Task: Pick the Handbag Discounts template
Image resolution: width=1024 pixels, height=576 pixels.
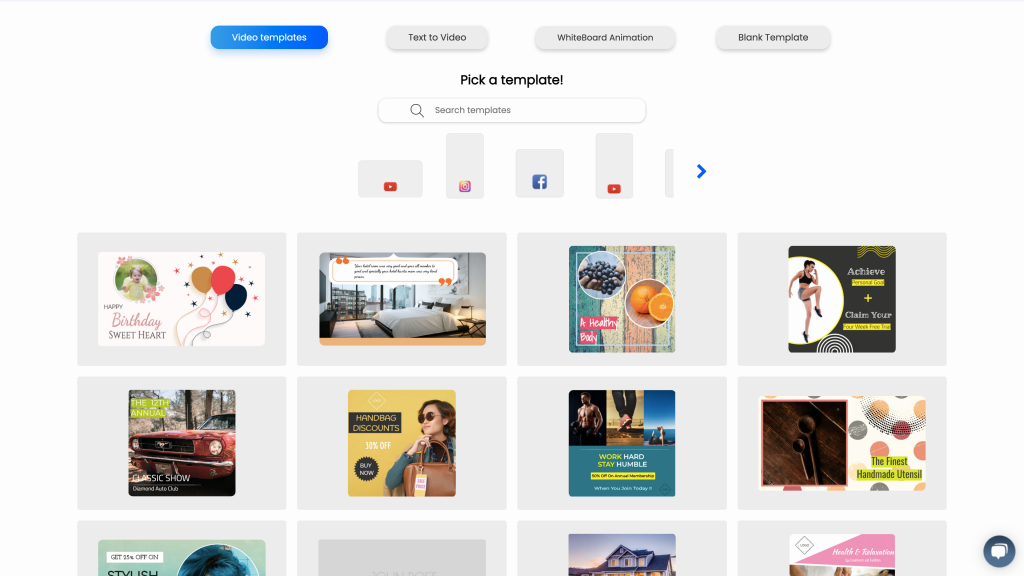Action: coord(402,443)
